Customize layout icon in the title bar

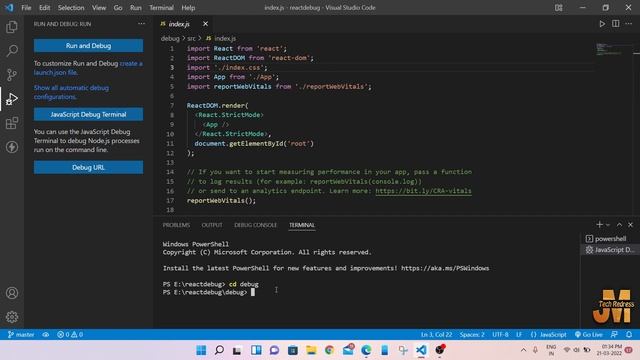pyautogui.click(x=558, y=7)
